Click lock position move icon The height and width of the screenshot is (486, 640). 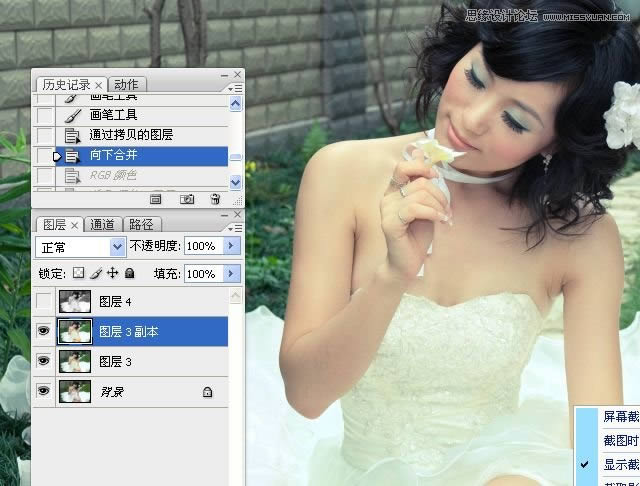pos(112,273)
